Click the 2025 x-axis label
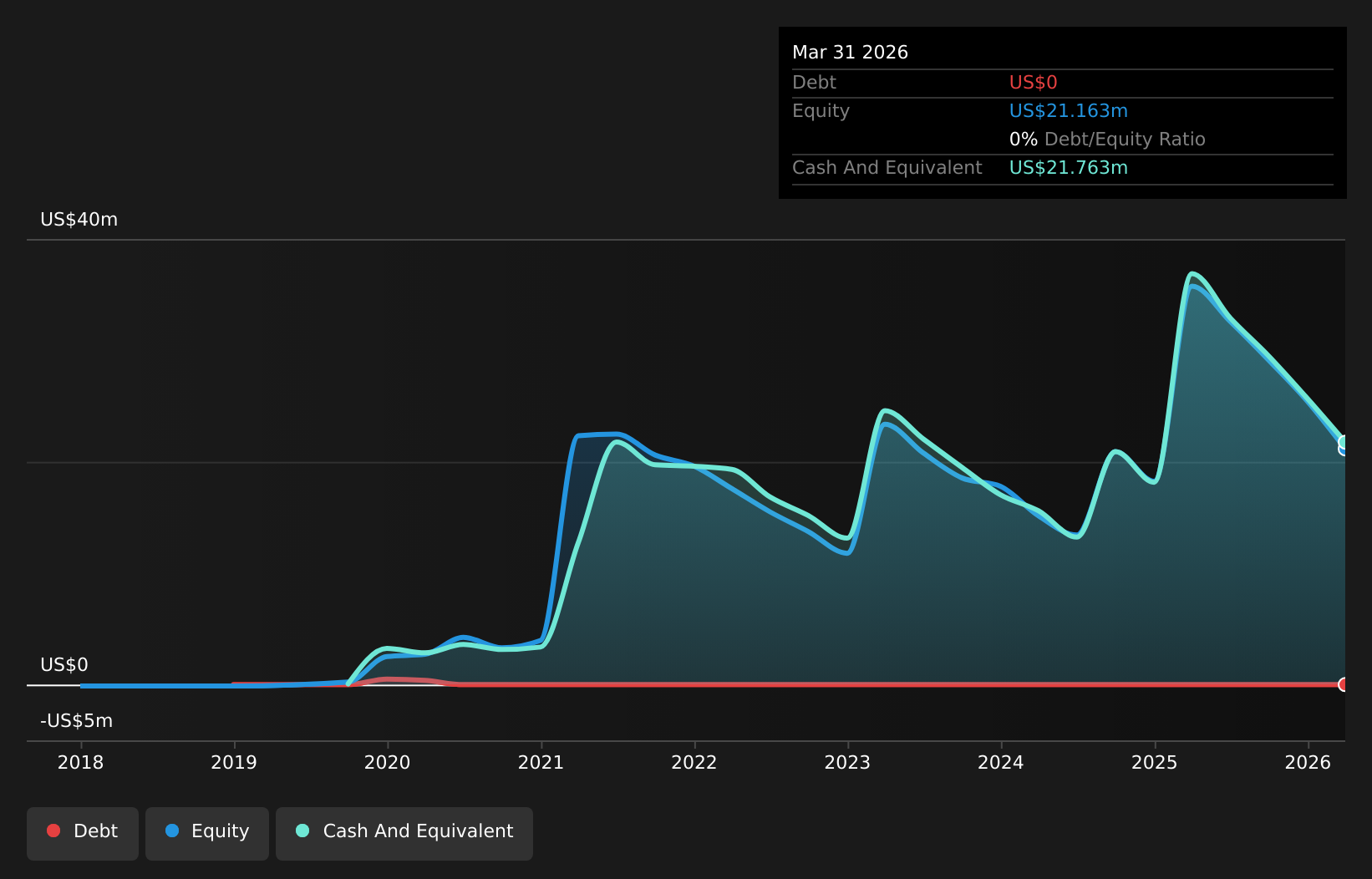This screenshot has width=1372, height=879. tap(1154, 763)
